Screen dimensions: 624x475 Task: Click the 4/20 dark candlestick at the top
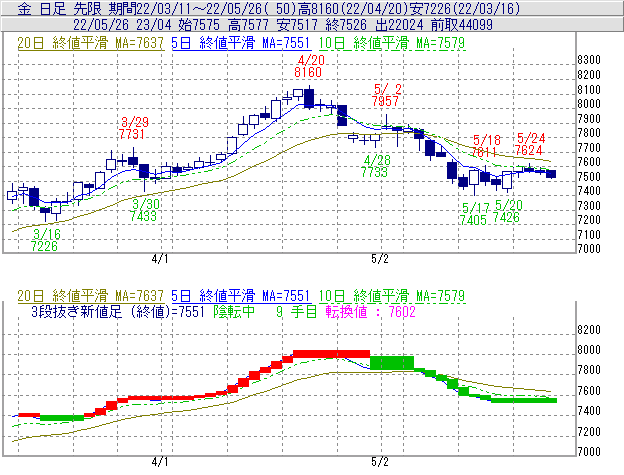click(309, 98)
